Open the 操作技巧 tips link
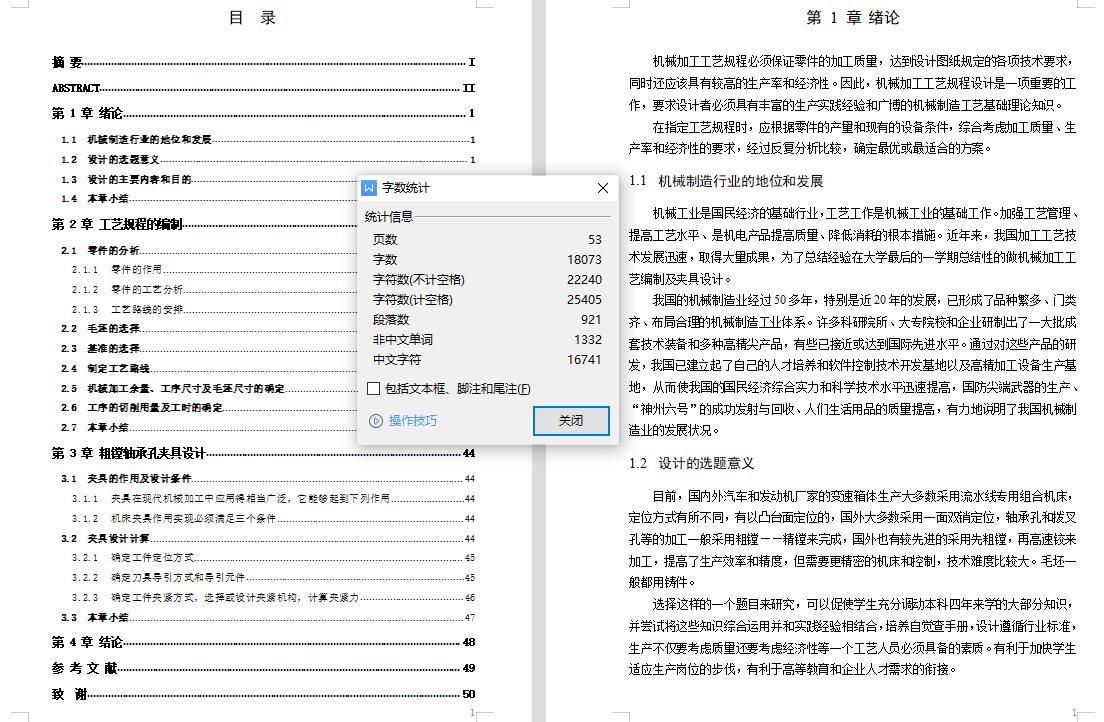 click(x=412, y=421)
